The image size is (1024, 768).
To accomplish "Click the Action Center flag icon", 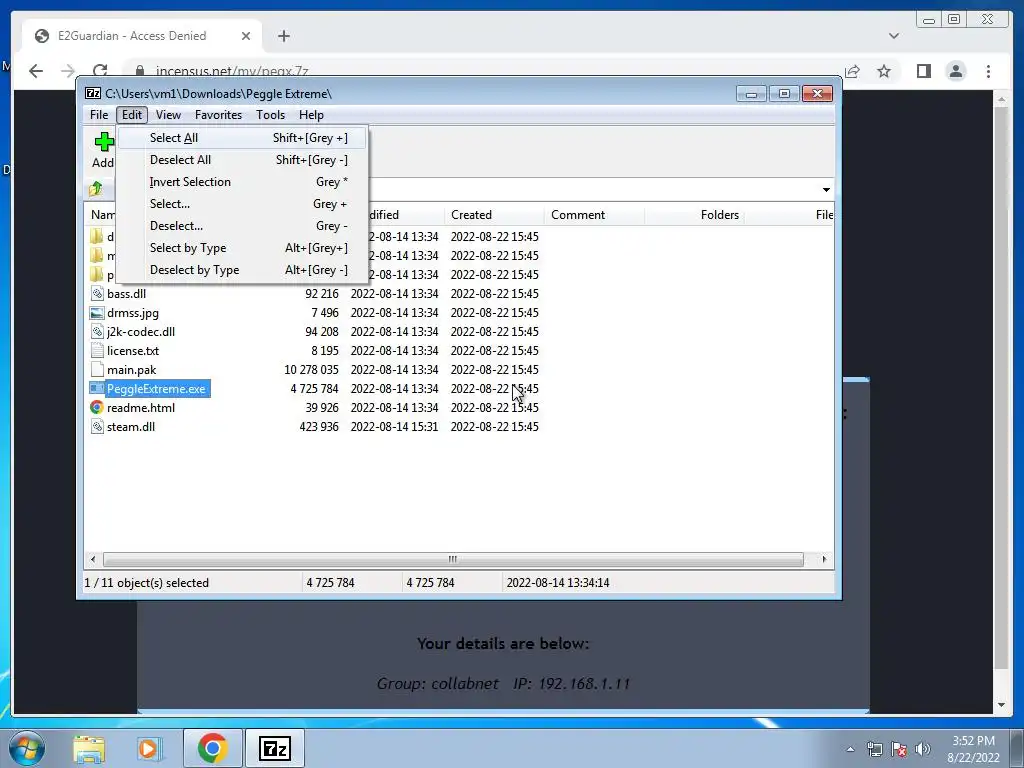I will [x=899, y=749].
